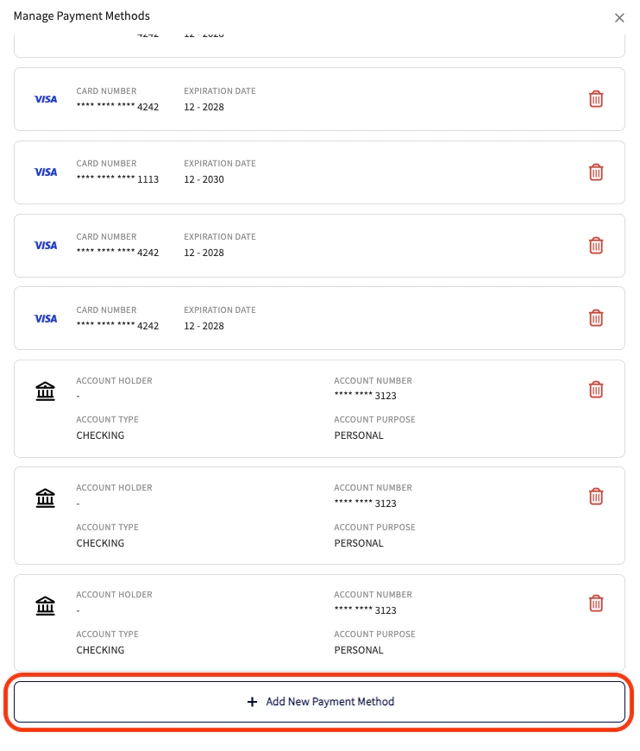Select the card number ending 1113
Image resolution: width=640 pixels, height=751 pixels.
[x=117, y=179]
